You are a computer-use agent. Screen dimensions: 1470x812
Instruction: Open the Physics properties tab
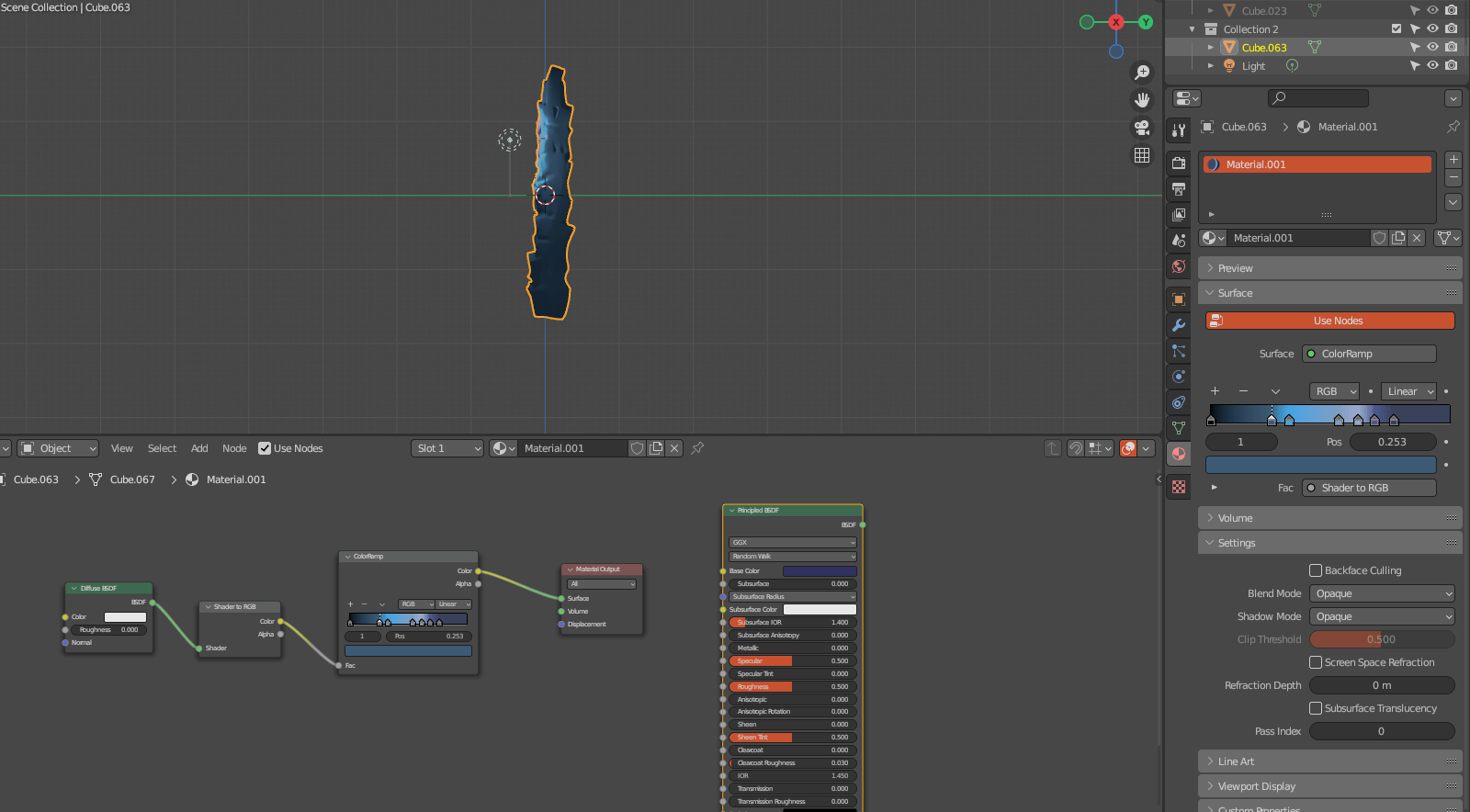1179,377
